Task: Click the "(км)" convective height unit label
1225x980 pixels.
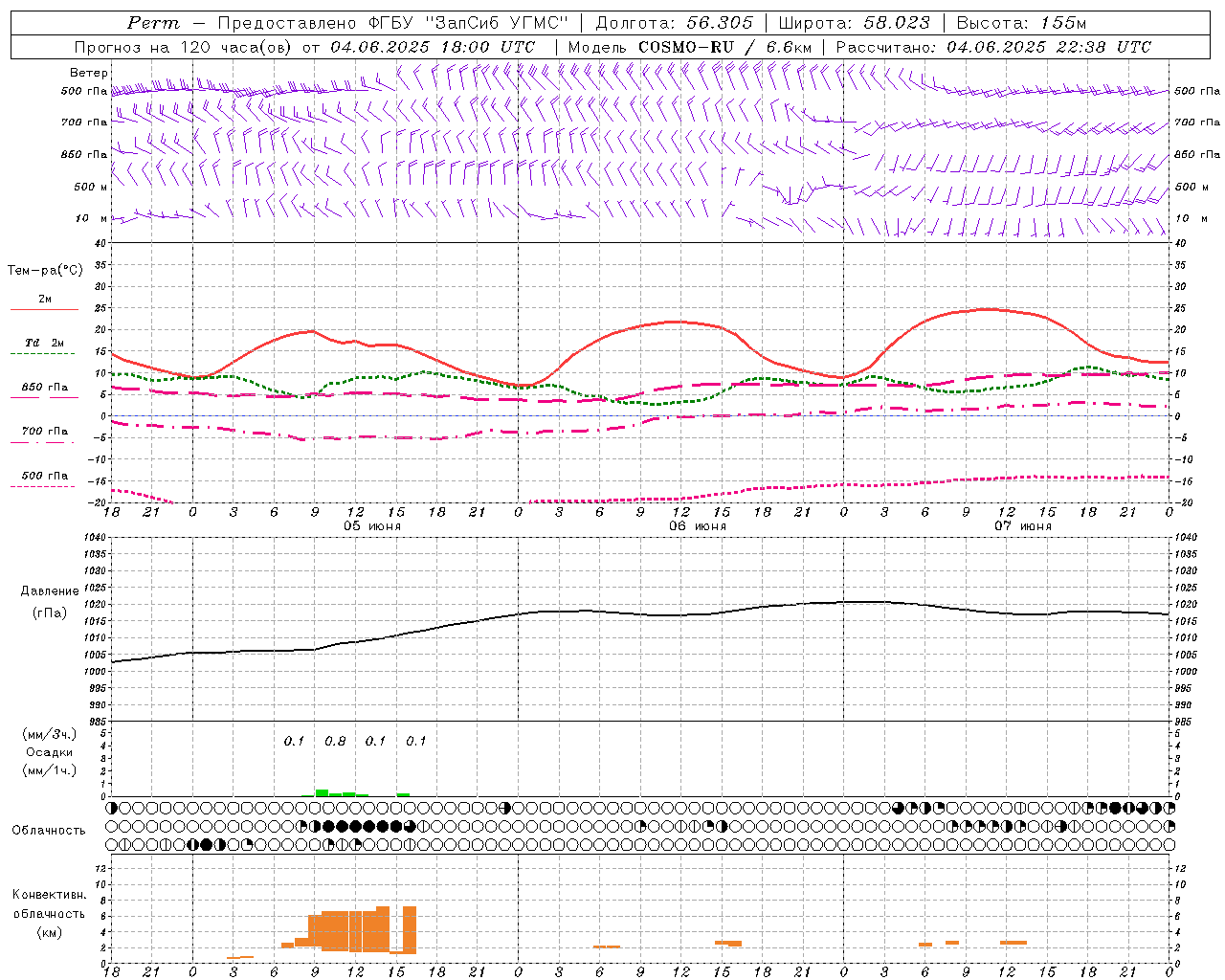Action: pyautogui.click(x=49, y=932)
